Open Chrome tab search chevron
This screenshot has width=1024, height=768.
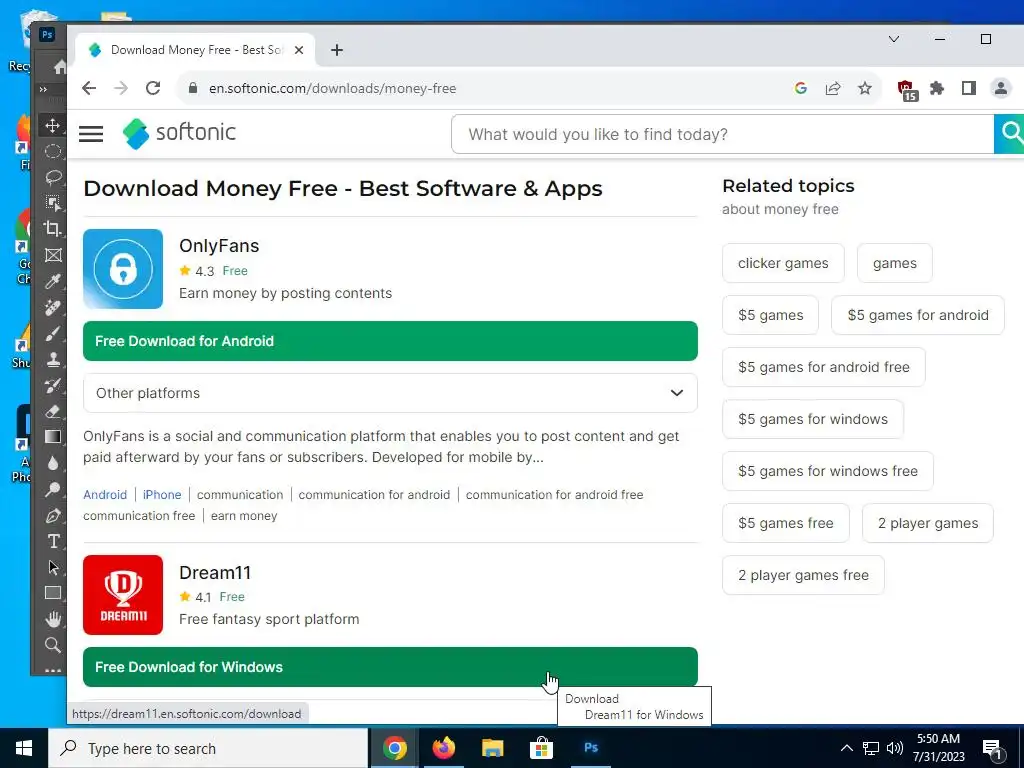click(894, 39)
